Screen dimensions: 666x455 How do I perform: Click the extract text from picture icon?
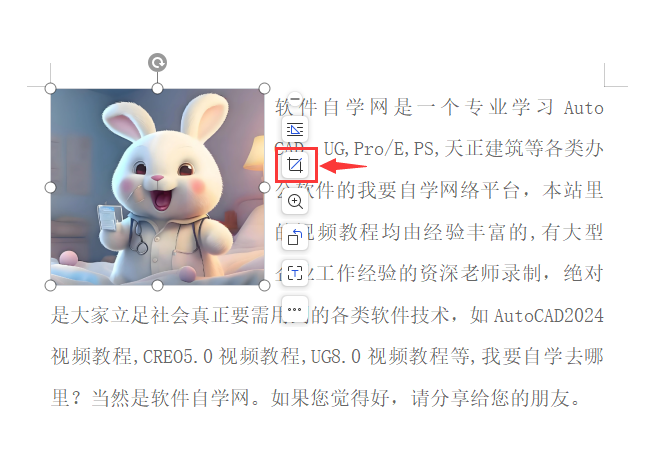pos(295,273)
